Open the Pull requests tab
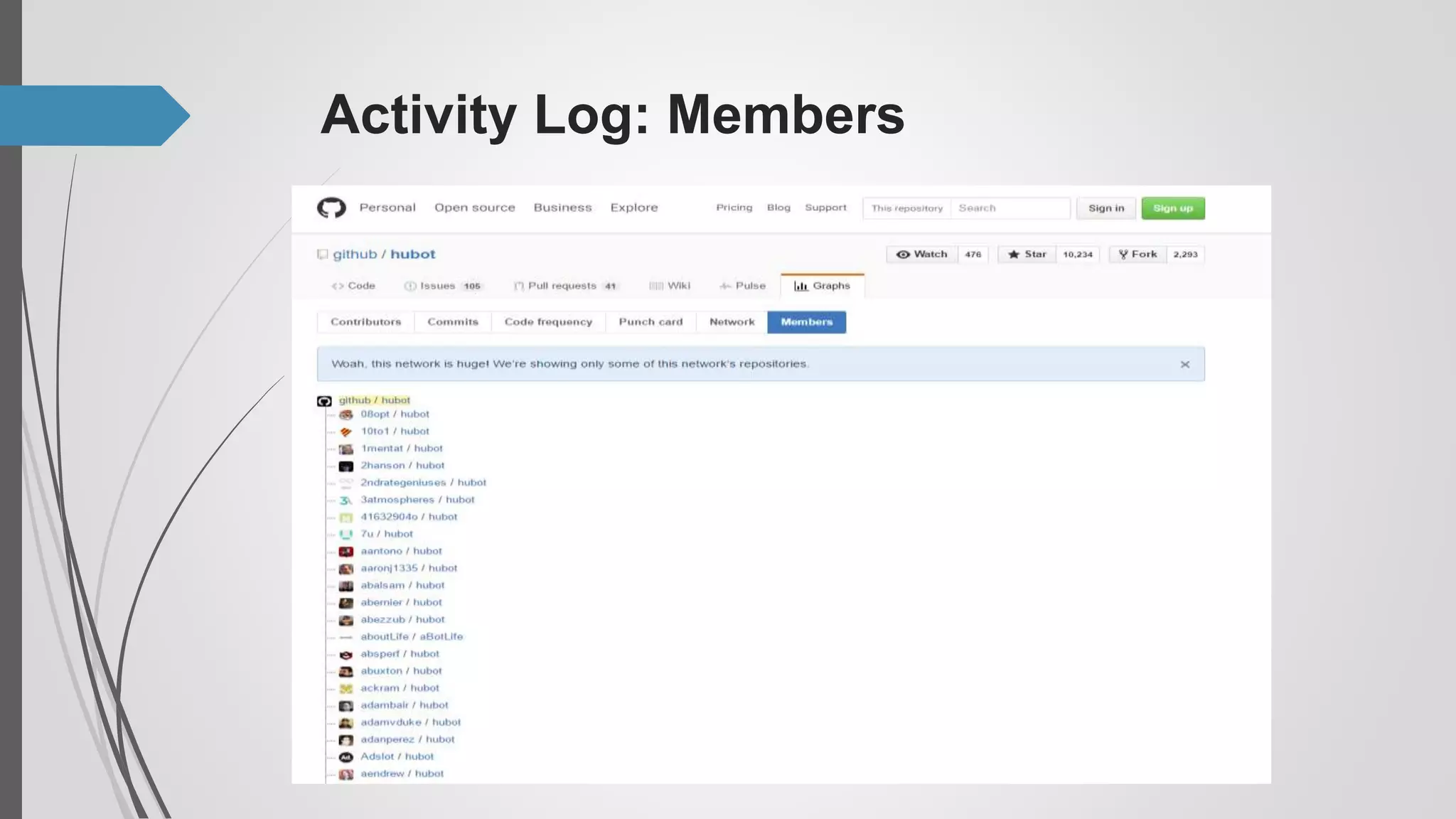The height and width of the screenshot is (819, 1456). pos(565,286)
